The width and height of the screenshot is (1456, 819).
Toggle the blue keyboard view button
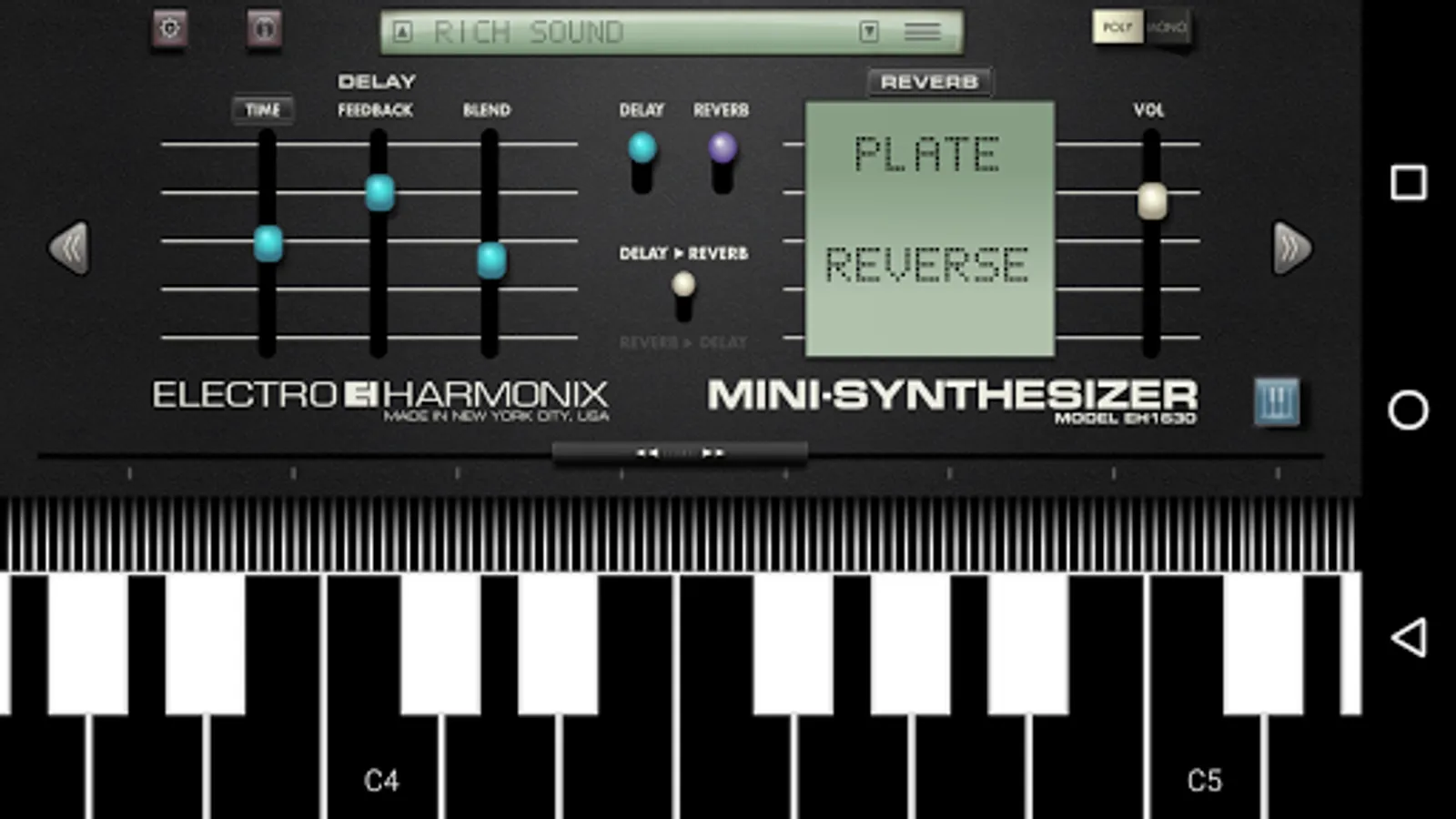pyautogui.click(x=1277, y=401)
